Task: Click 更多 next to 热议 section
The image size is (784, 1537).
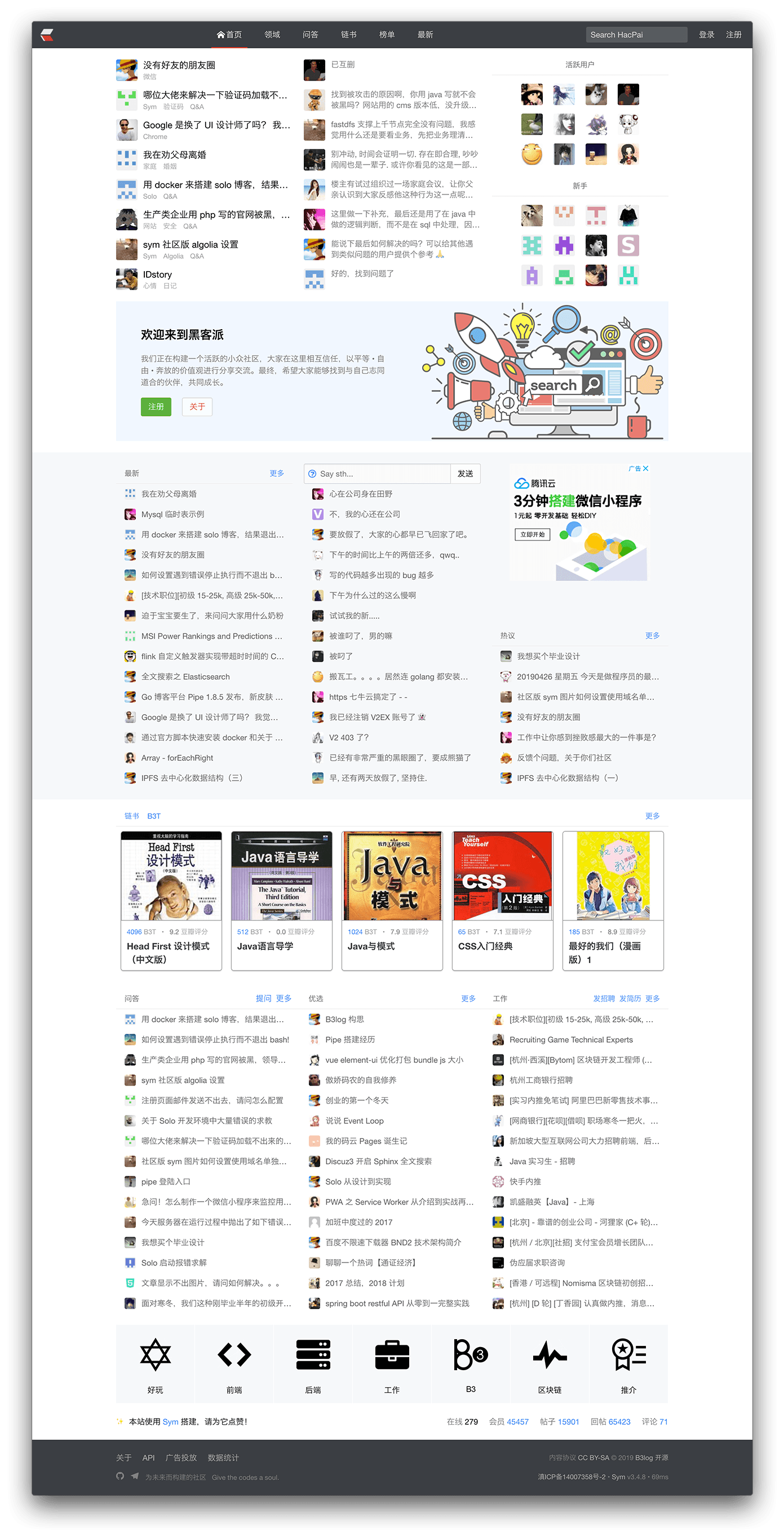Action: tap(652, 635)
